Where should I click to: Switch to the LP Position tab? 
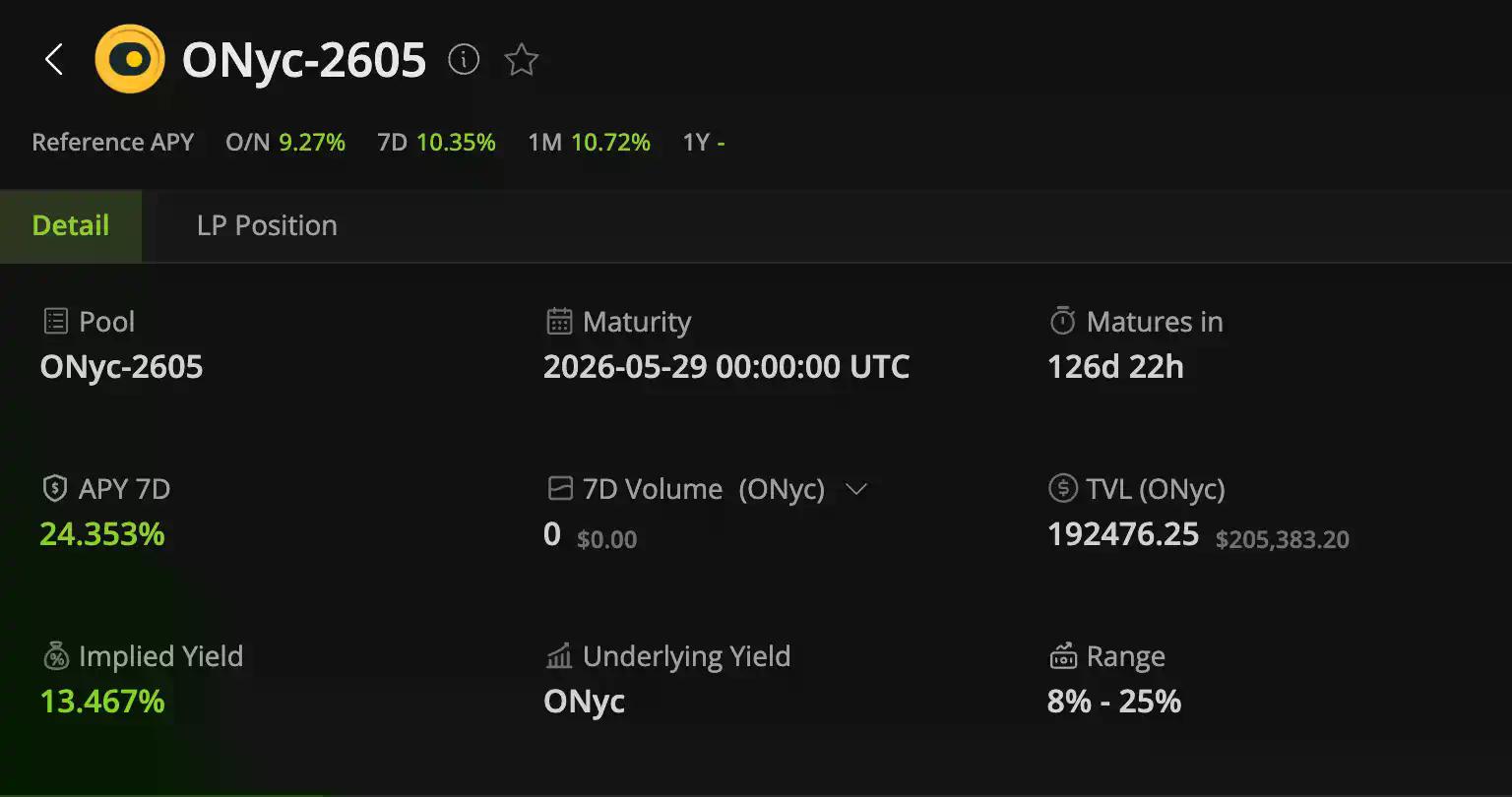pos(267,225)
